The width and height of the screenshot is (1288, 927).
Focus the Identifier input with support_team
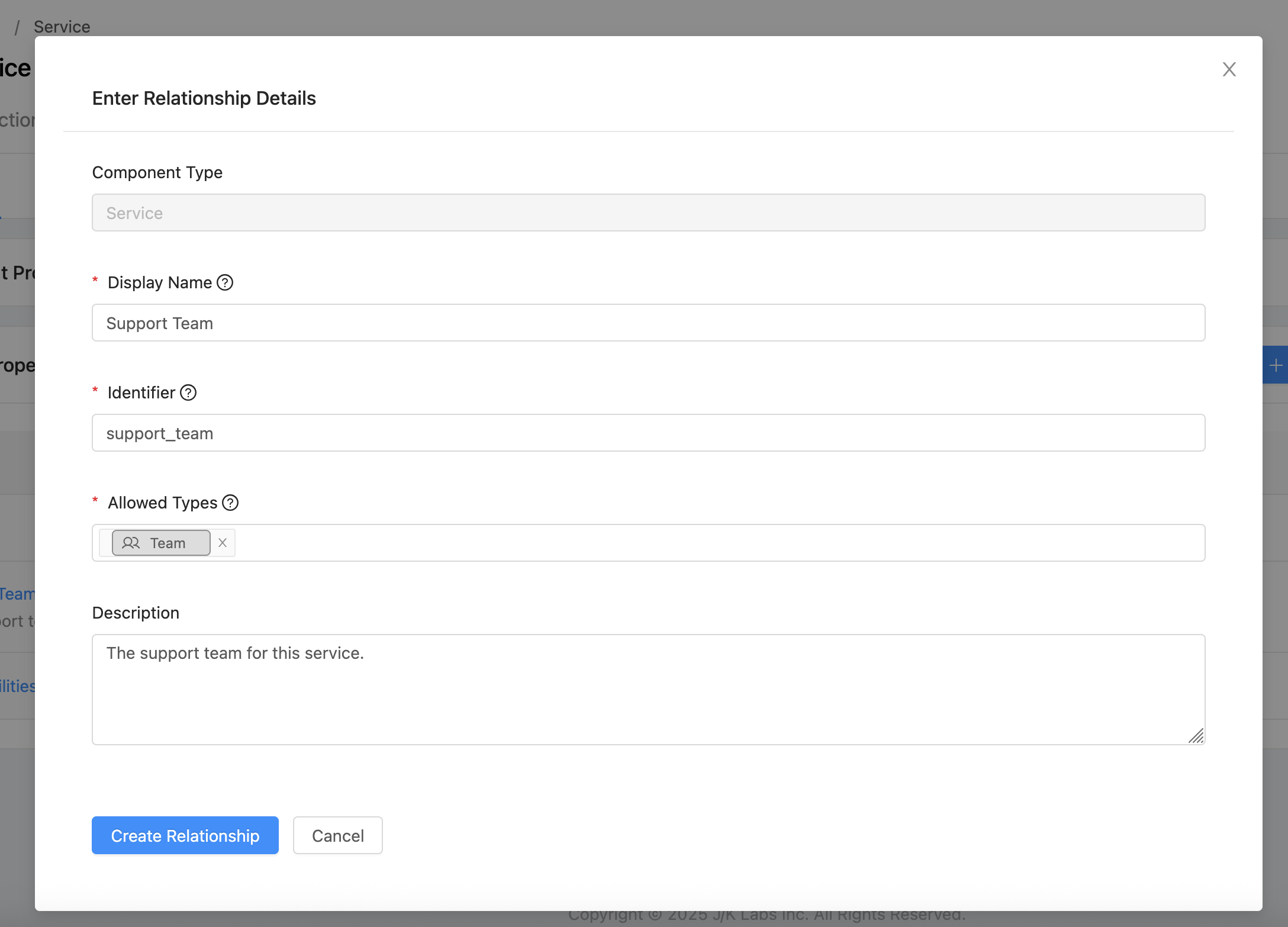[648, 433]
